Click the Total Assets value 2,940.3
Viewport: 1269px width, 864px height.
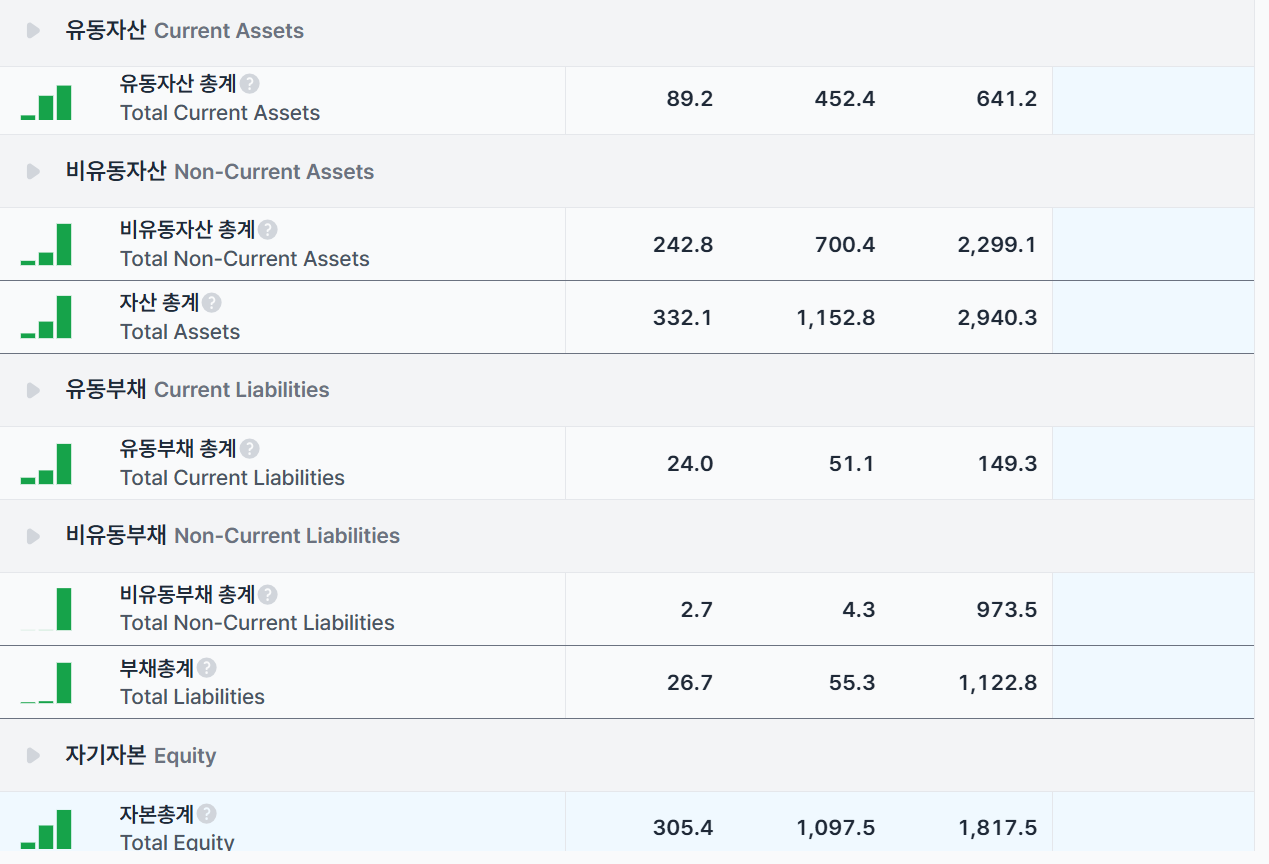click(997, 318)
